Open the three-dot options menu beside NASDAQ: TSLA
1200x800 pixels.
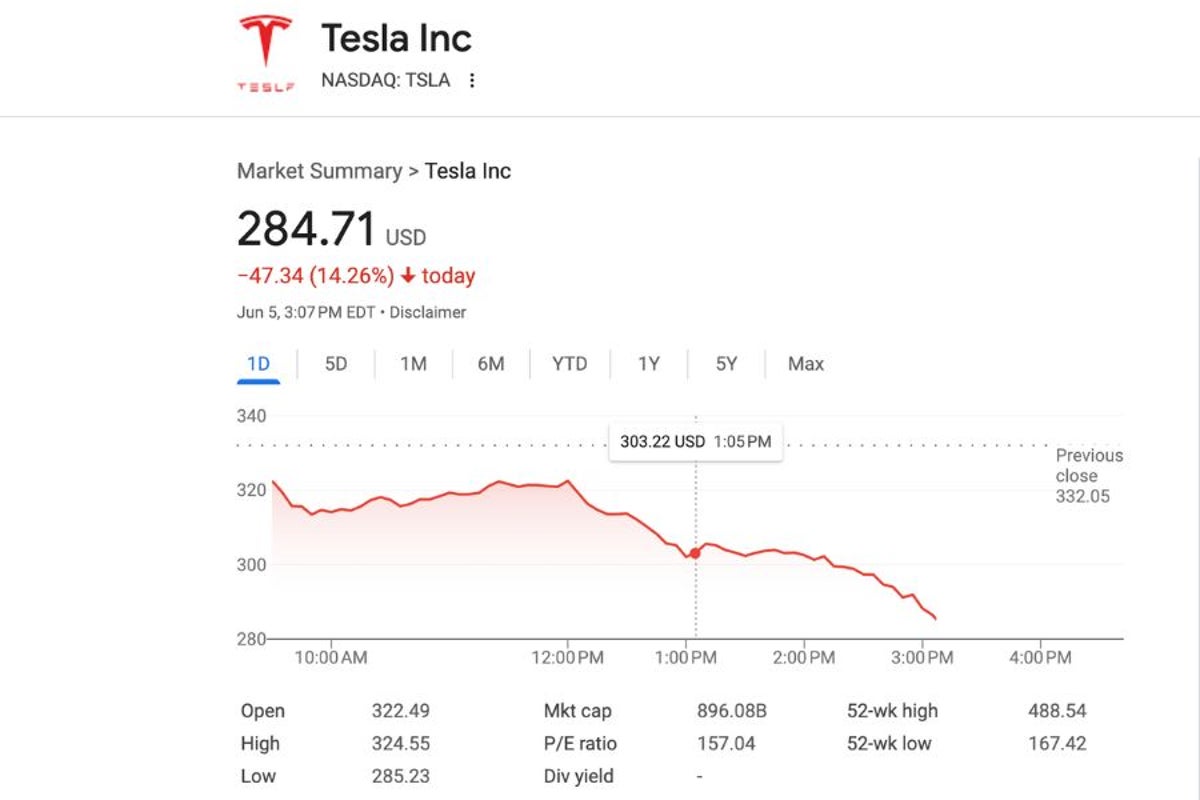471,80
